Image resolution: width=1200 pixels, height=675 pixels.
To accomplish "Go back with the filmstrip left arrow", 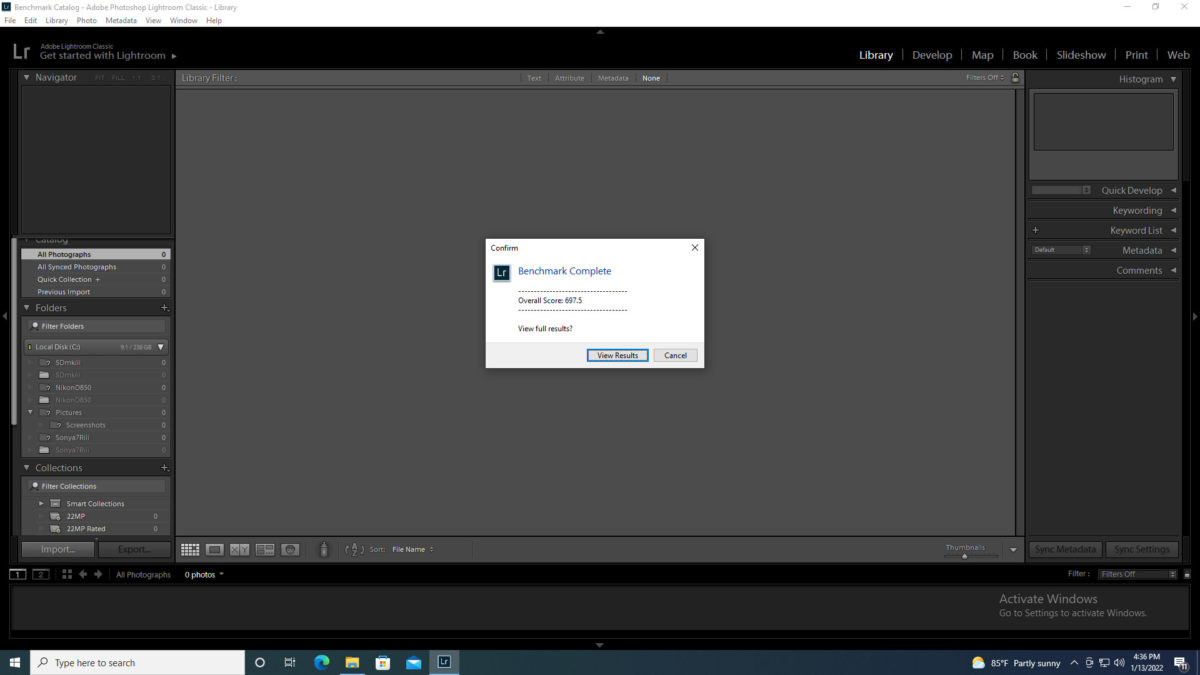I will (x=83, y=574).
